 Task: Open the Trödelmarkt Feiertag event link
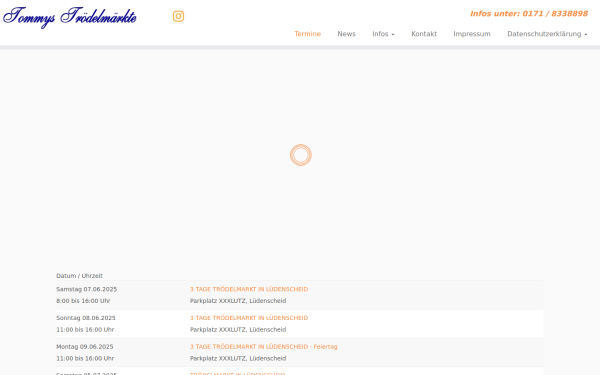pyautogui.click(x=264, y=347)
